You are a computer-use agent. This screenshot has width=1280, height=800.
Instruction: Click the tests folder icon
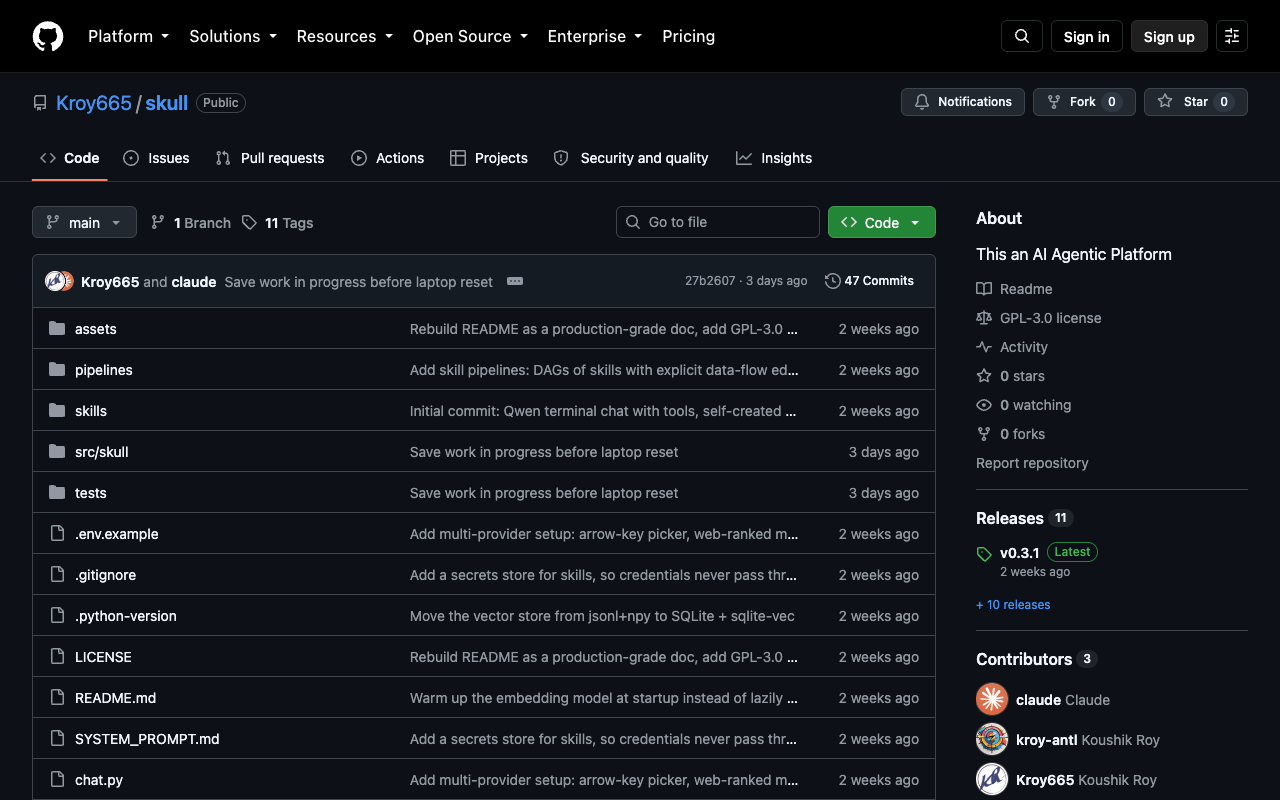pos(57,493)
